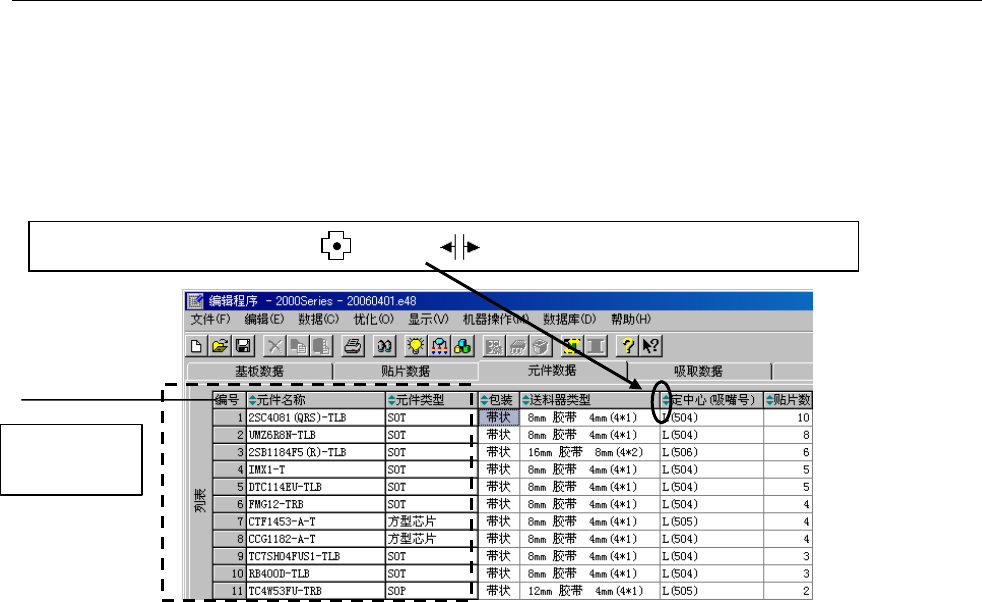The width and height of the screenshot is (982, 602).
Task: Click the first greyed-out icon after the colored spheres
Action: 494,346
